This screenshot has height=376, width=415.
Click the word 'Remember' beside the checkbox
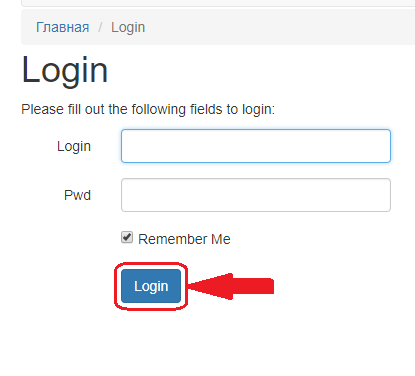tap(173, 239)
